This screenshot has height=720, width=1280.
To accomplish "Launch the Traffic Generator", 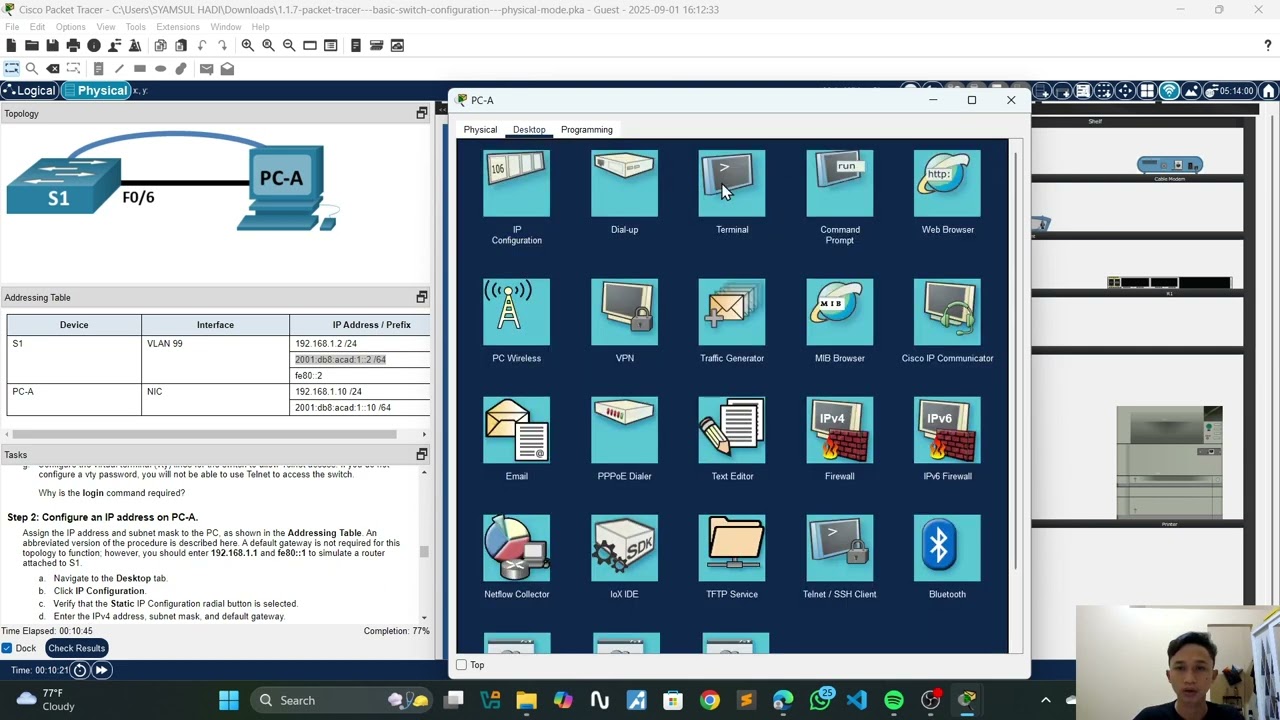I will (732, 312).
